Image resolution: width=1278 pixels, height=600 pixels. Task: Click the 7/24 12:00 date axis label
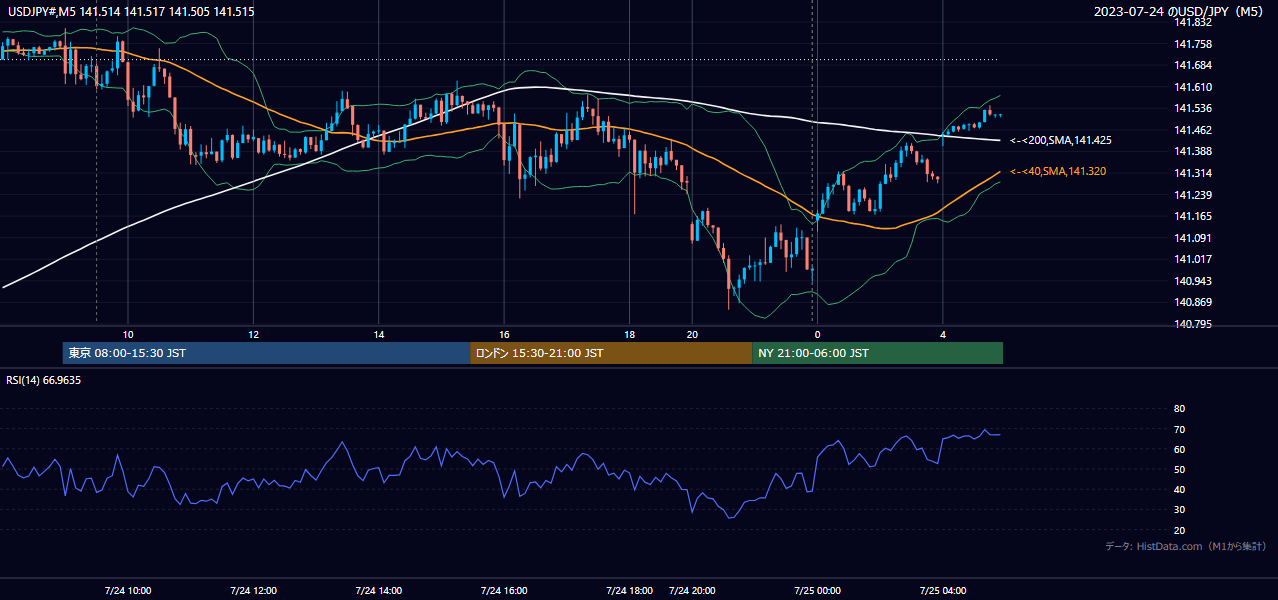pyautogui.click(x=253, y=591)
